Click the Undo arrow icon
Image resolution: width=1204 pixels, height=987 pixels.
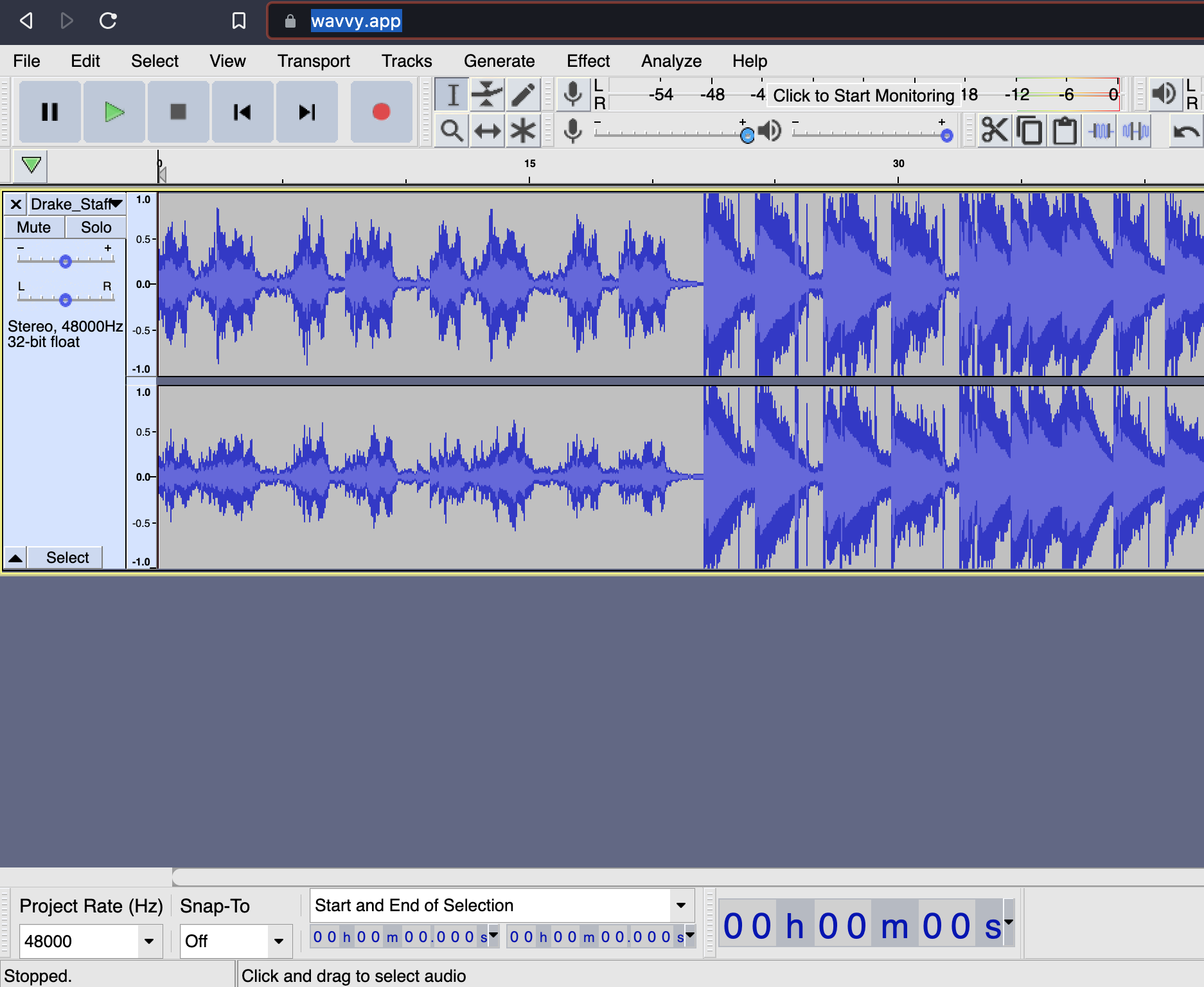pos(1185,131)
